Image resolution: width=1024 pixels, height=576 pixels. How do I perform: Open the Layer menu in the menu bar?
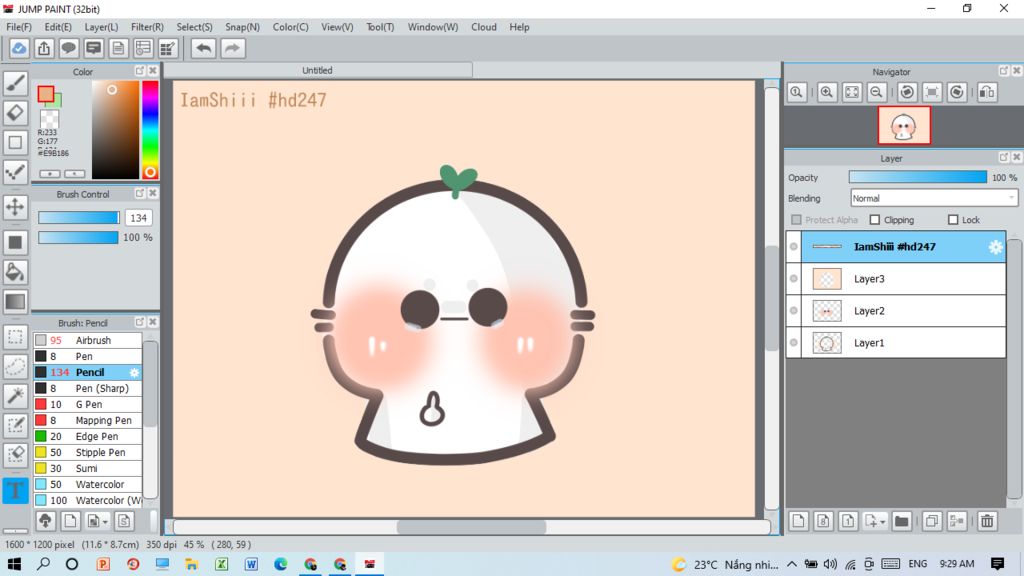point(101,27)
